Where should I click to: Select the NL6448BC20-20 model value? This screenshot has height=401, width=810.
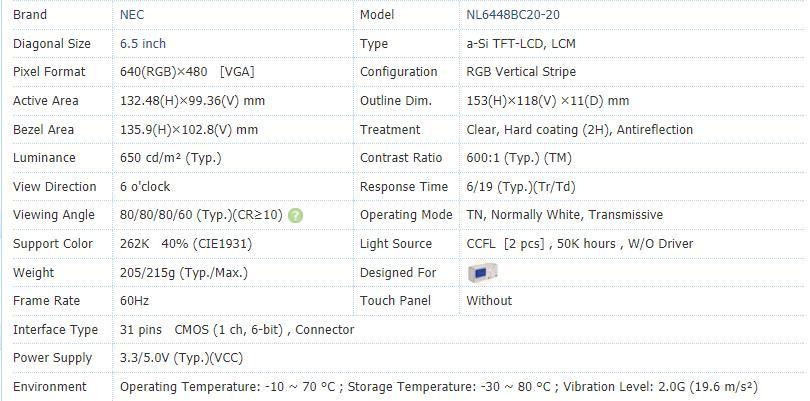pyautogui.click(x=512, y=14)
